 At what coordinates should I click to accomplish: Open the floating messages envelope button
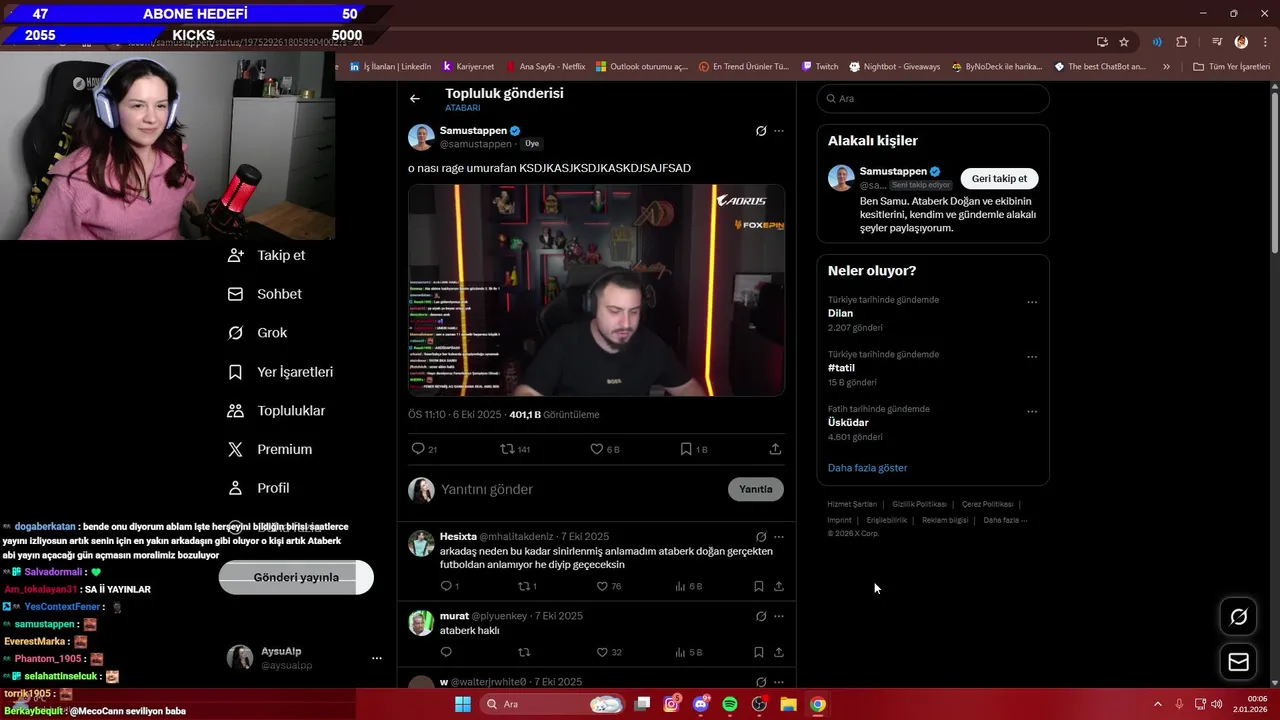(1238, 662)
